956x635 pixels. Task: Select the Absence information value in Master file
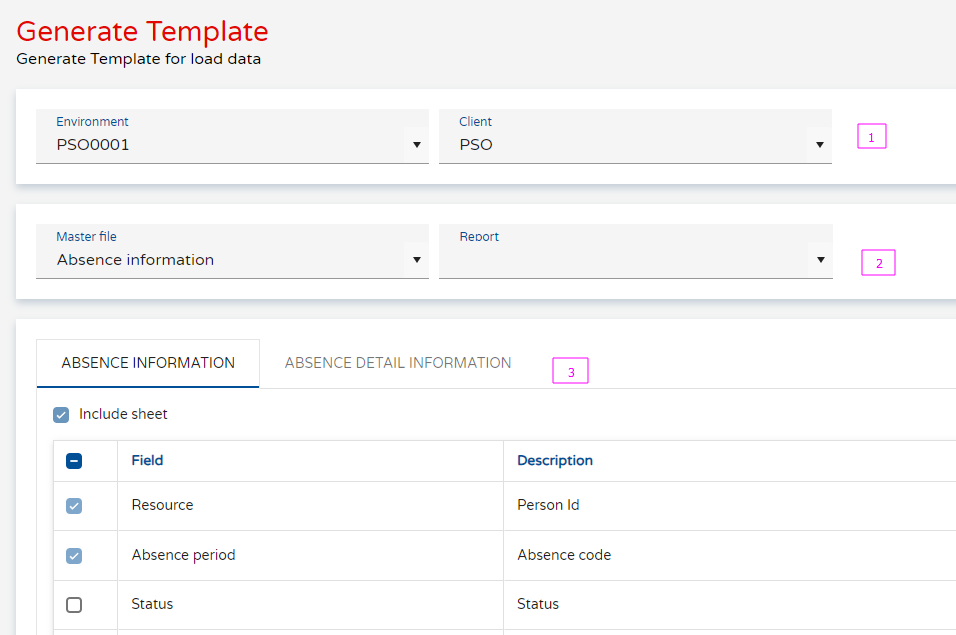tap(133, 259)
